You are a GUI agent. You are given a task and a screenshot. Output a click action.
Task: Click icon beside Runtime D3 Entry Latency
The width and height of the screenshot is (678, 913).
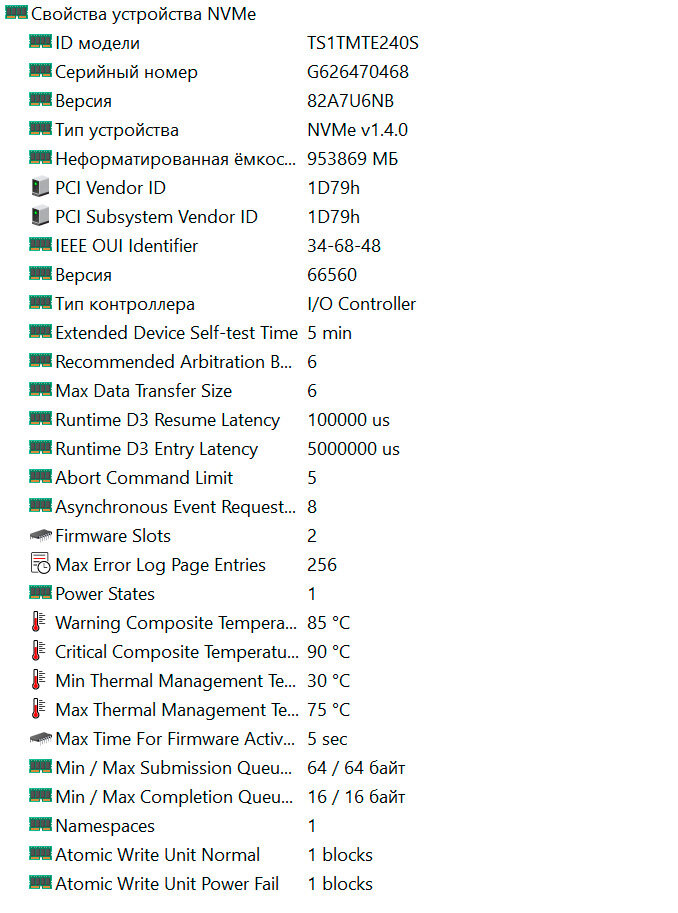(x=40, y=448)
